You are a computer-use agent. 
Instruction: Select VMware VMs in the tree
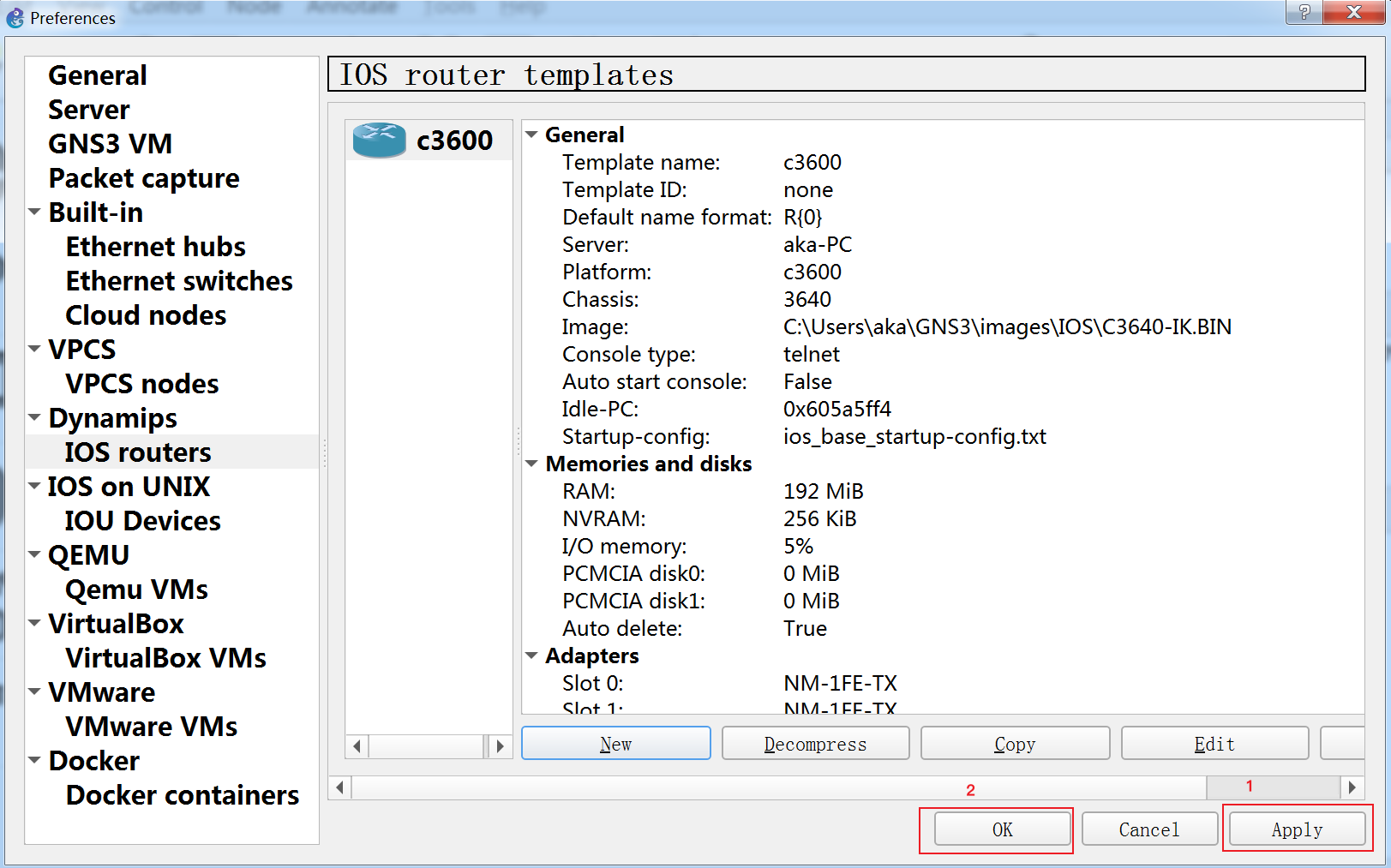[x=152, y=727]
